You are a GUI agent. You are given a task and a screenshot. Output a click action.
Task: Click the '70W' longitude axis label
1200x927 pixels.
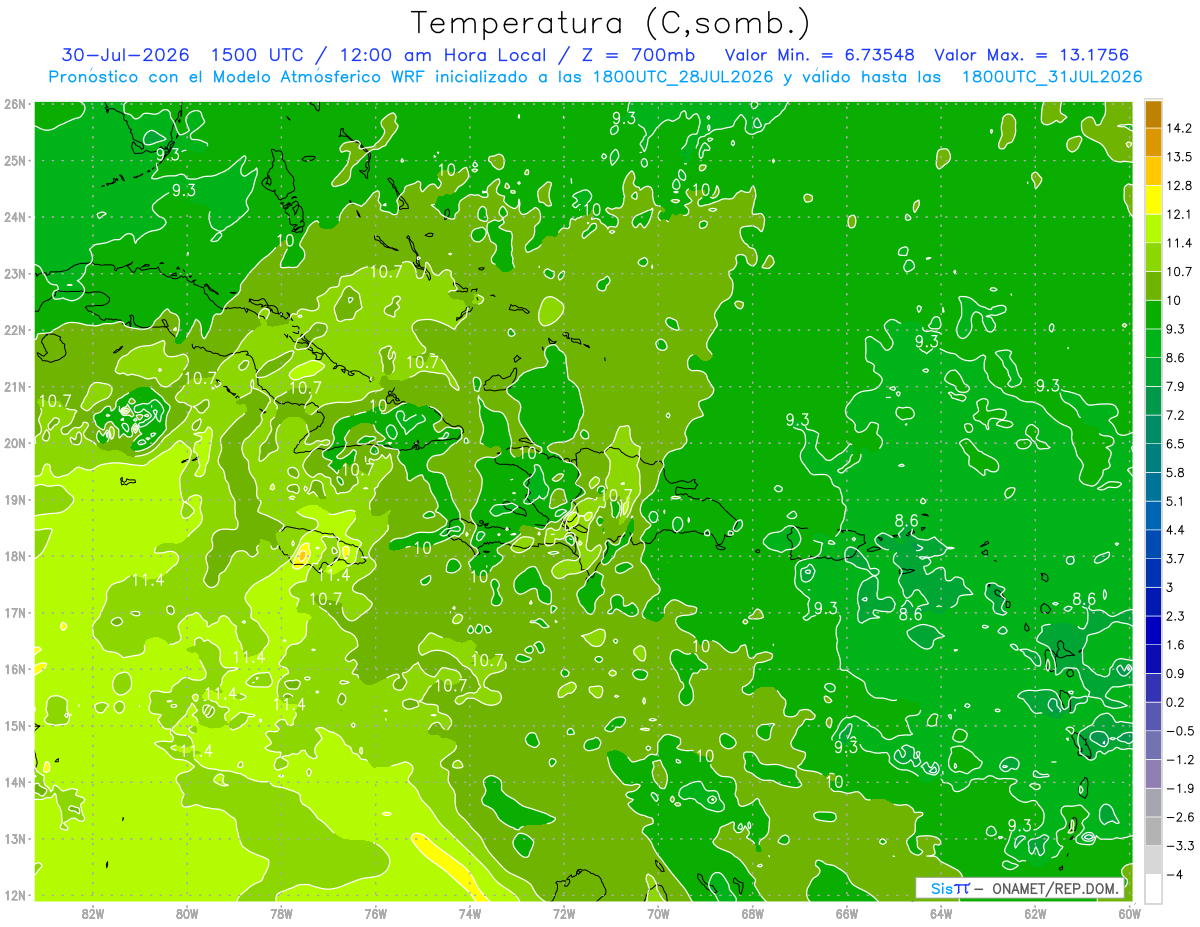658,913
